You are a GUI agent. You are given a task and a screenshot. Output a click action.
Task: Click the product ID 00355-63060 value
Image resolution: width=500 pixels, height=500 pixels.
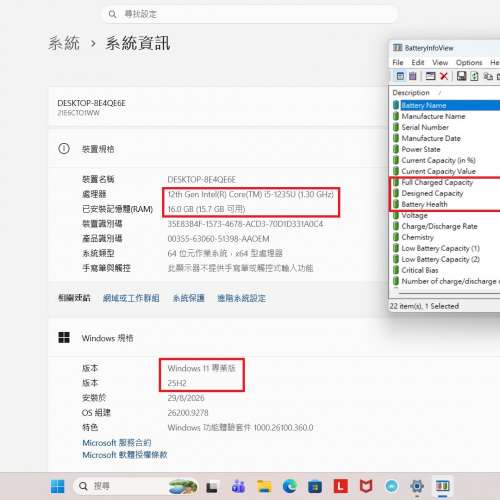[218, 239]
